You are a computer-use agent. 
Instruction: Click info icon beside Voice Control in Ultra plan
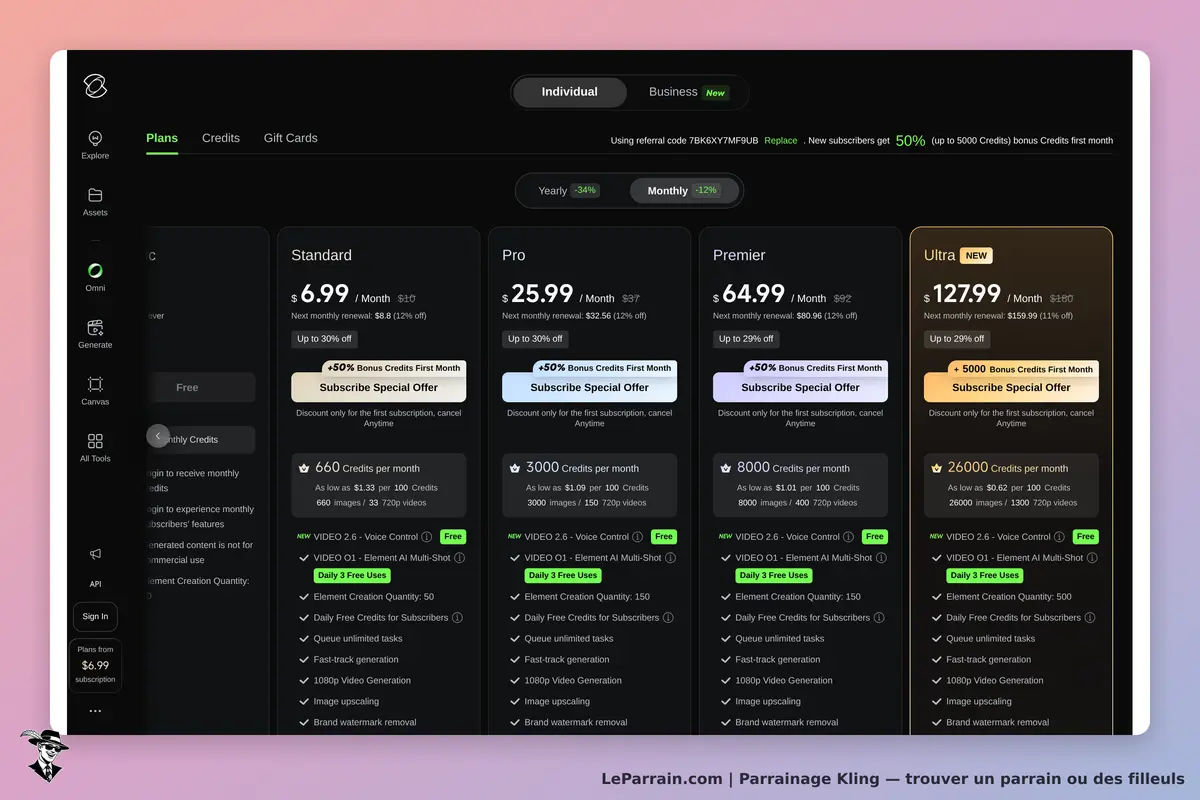click(1060, 537)
